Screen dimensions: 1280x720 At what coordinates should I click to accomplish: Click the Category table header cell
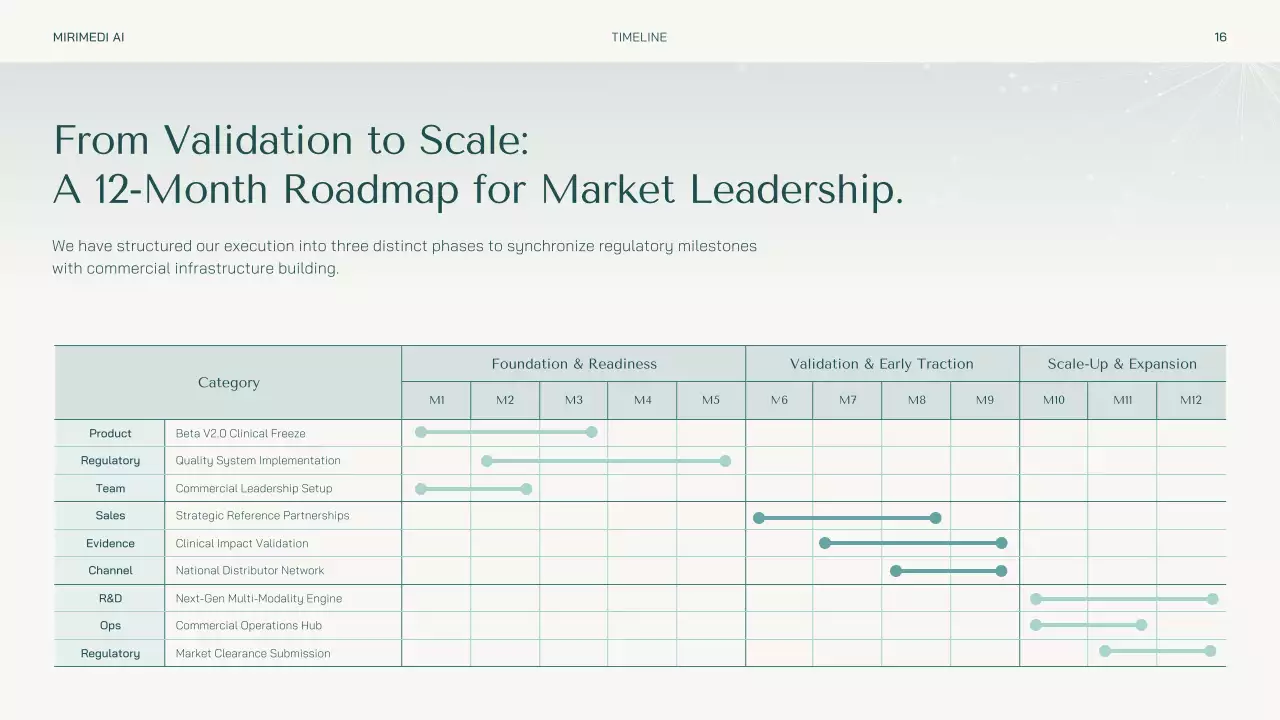(x=228, y=383)
